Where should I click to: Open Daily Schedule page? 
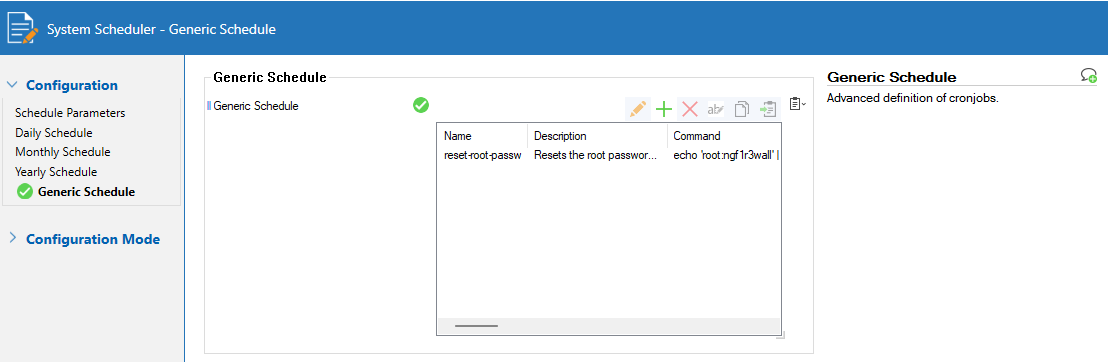(x=54, y=132)
